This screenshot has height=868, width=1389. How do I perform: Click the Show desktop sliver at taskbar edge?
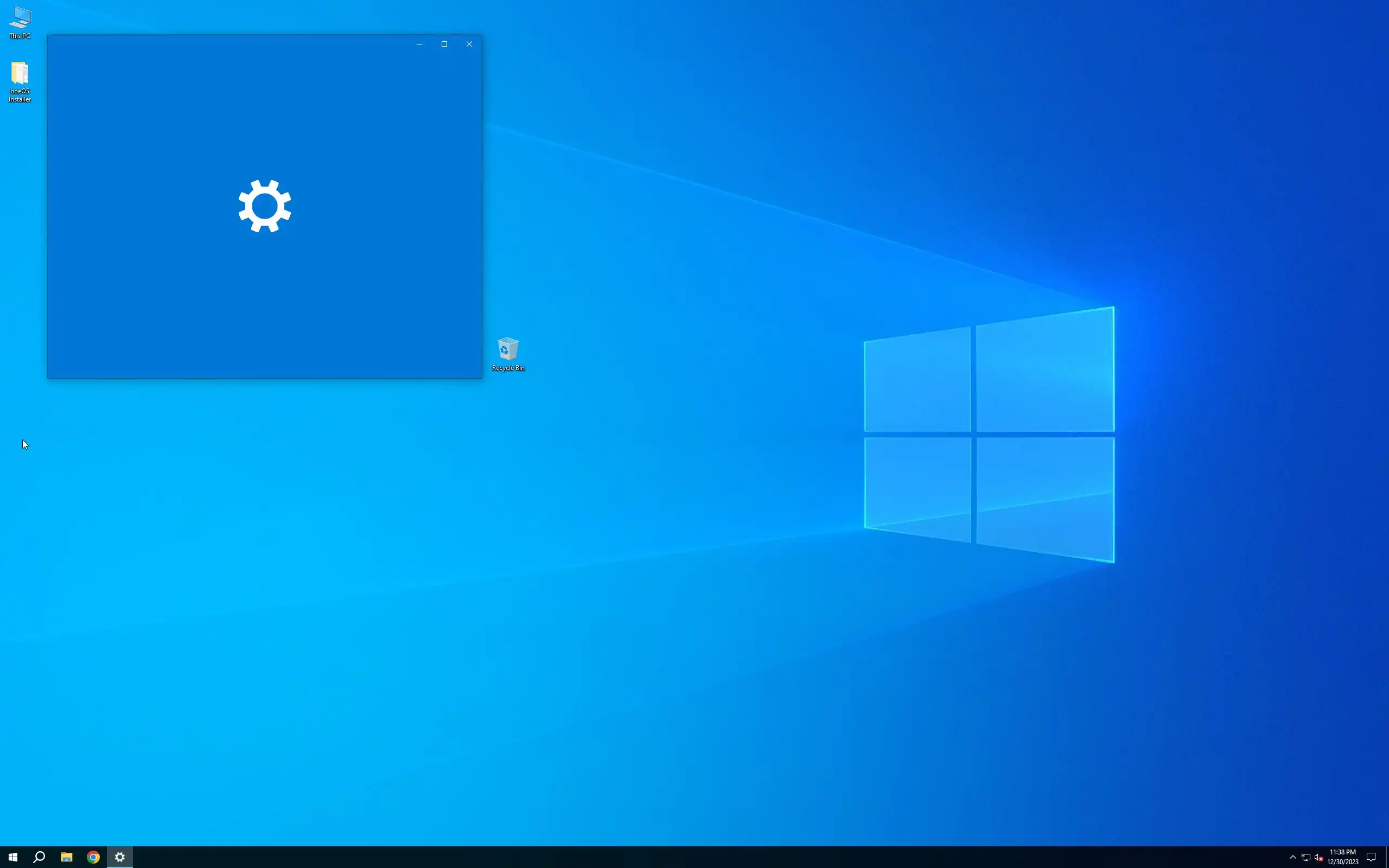(1387, 857)
